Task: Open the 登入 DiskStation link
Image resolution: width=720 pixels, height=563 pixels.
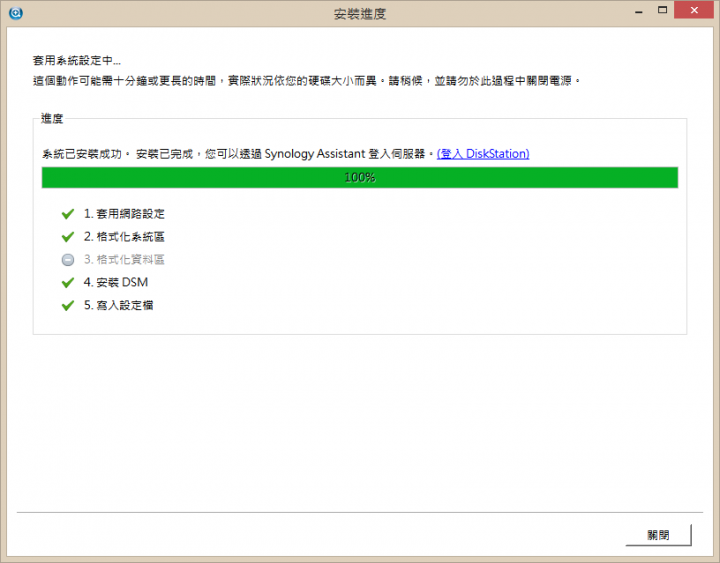Action: [483, 154]
